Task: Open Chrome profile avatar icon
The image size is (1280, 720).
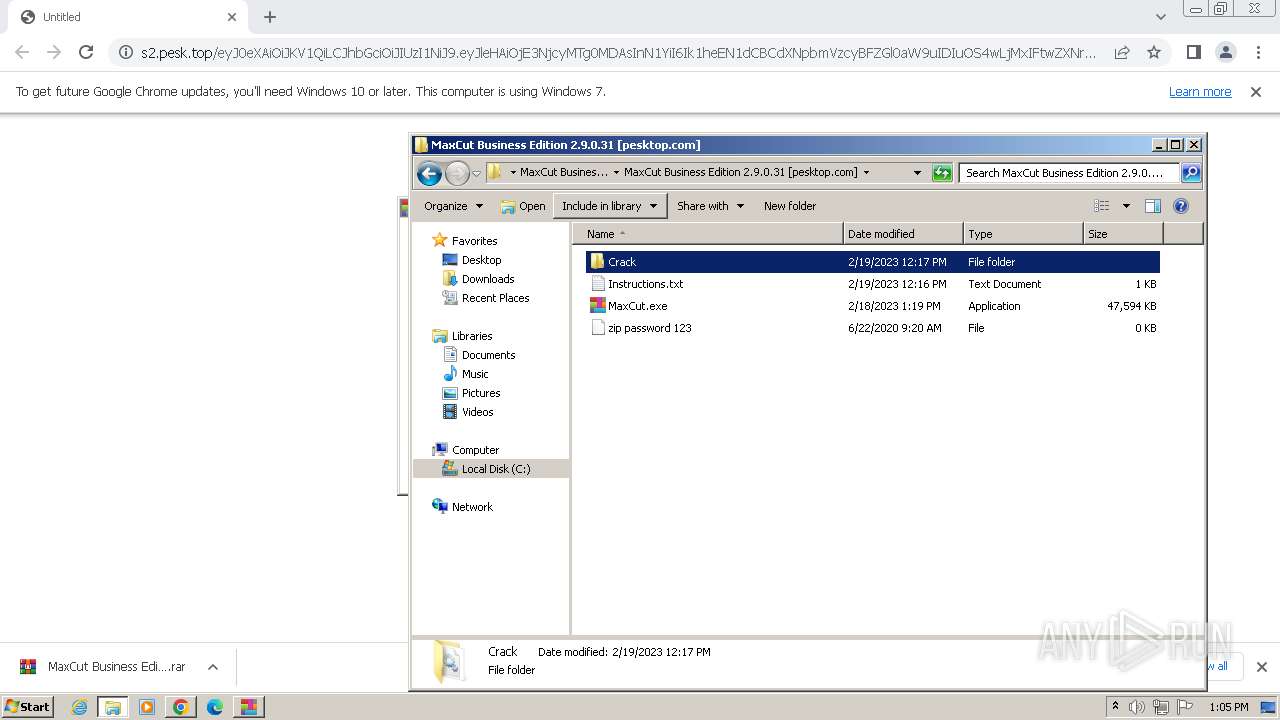Action: [1226, 52]
